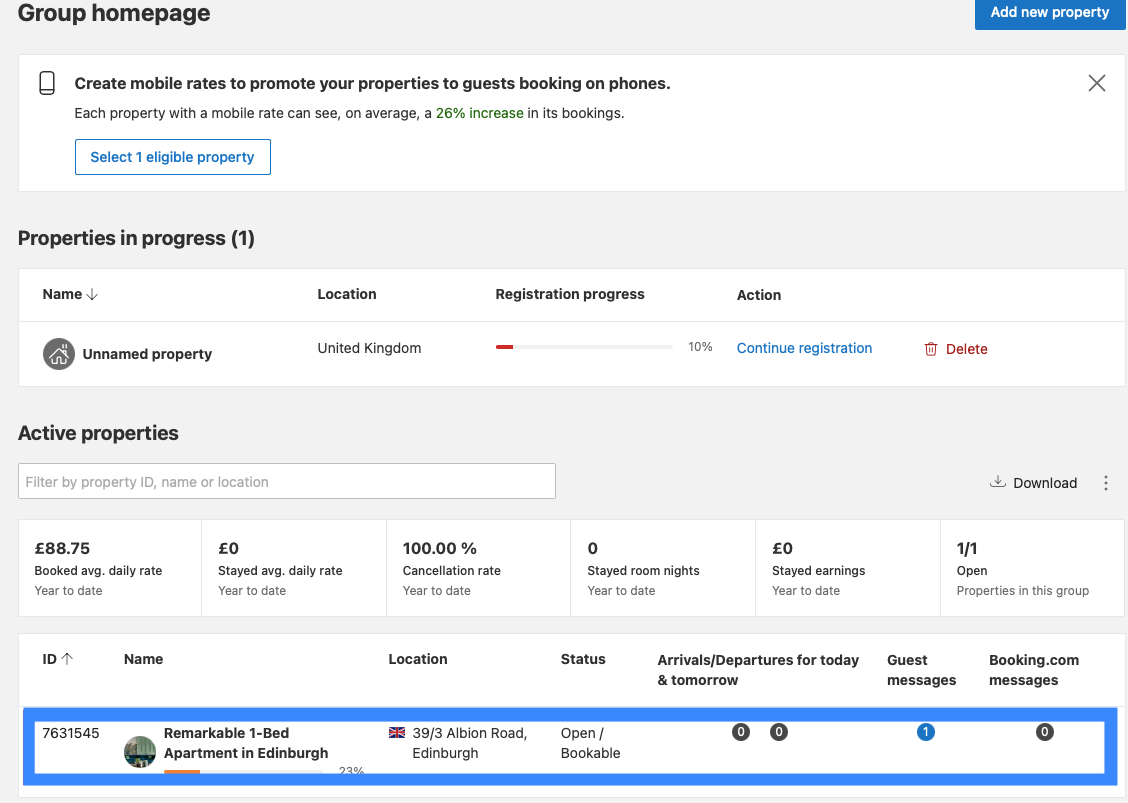Click the Unnamed property placeholder house icon
This screenshot has height=803, width=1128.
(58, 353)
